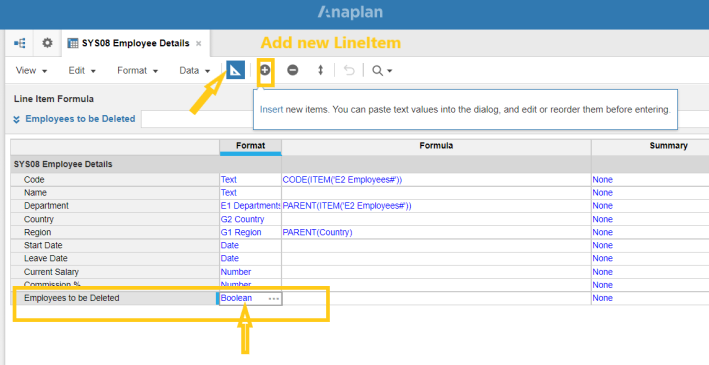Select the SYS08 Employee Details header row

click(x=115, y=164)
